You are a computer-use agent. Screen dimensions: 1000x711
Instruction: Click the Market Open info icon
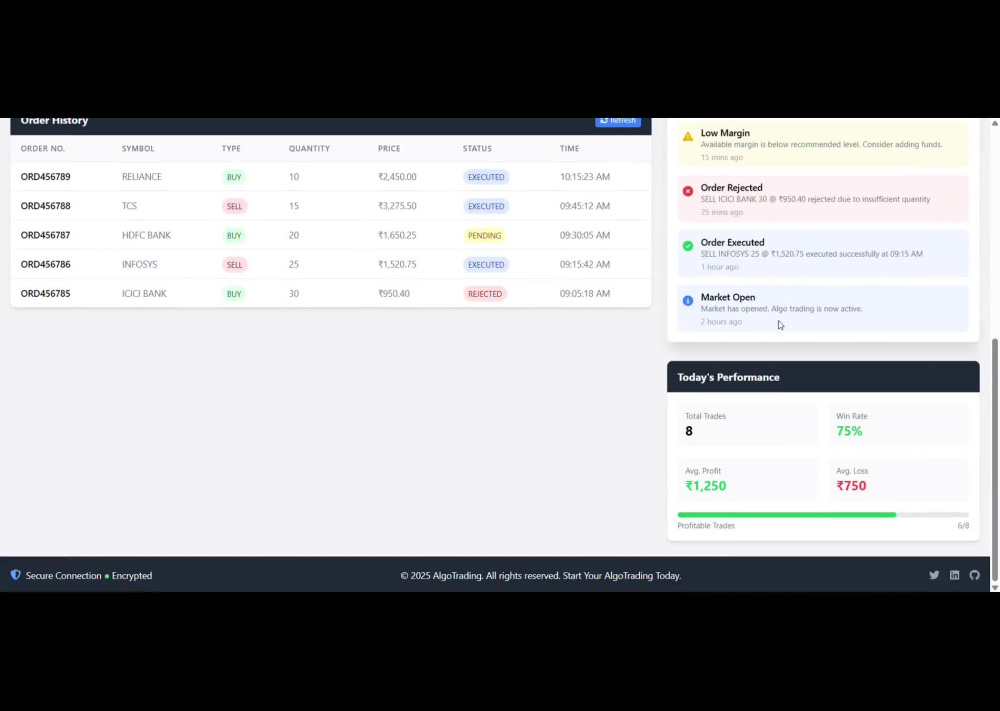coord(688,301)
